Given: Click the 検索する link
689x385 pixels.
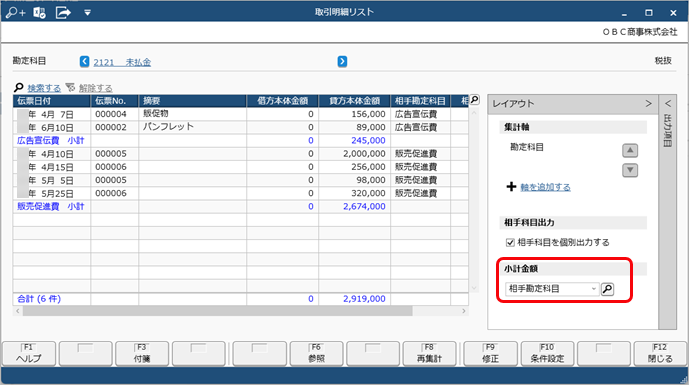Looking at the screenshot, I should tap(44, 88).
